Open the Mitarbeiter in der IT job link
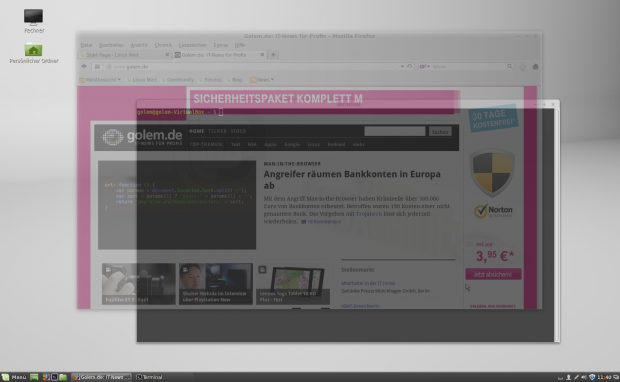This screenshot has height=382, width=620. coord(368,283)
